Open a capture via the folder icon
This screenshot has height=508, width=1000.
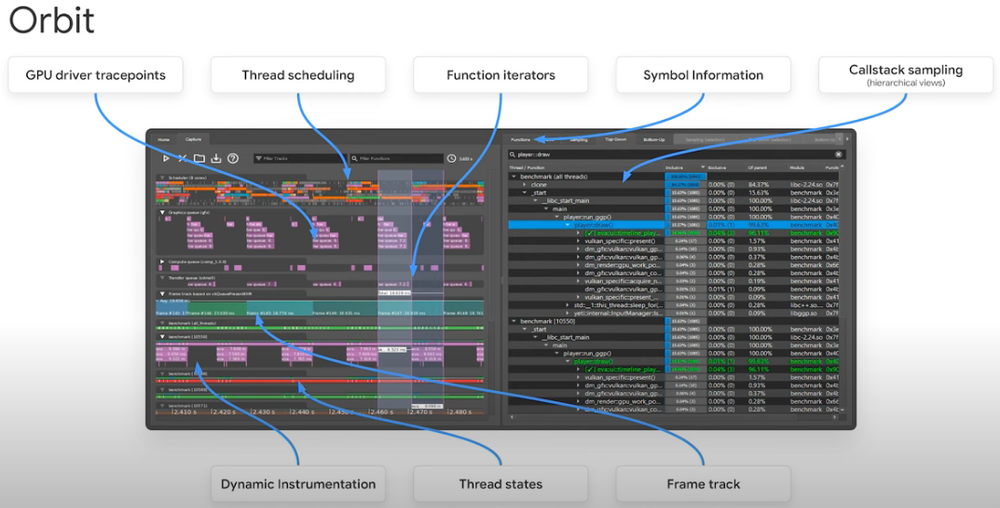[200, 158]
